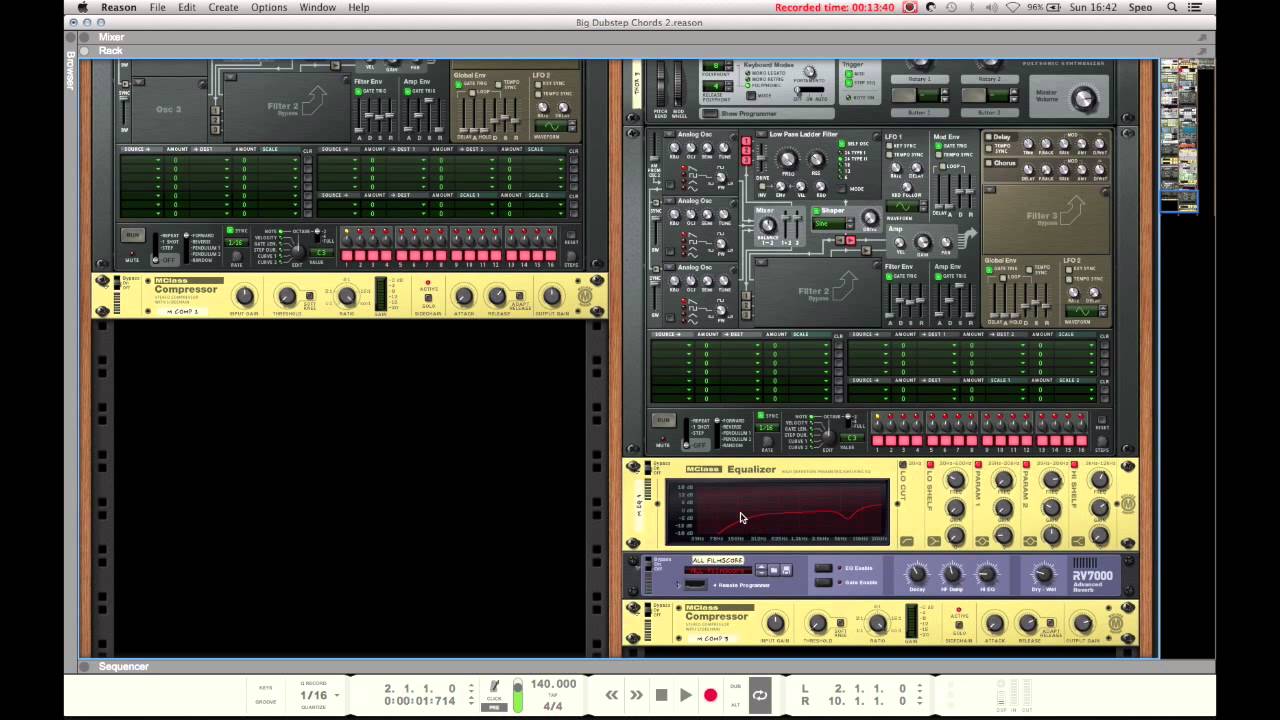Toggle Soft Knee on the M COMP 3 compressor
Screen dimensions: 1280x720
pyautogui.click(x=840, y=625)
